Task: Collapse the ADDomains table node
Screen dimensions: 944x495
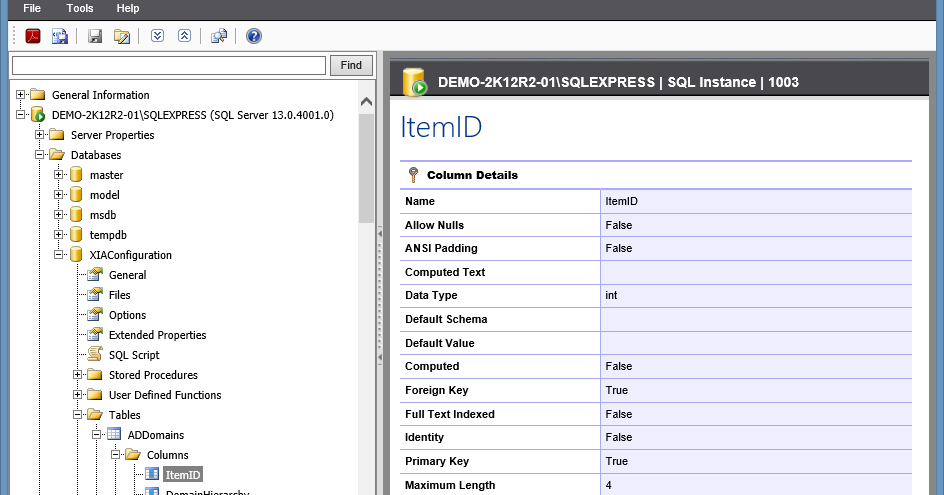Action: point(96,434)
